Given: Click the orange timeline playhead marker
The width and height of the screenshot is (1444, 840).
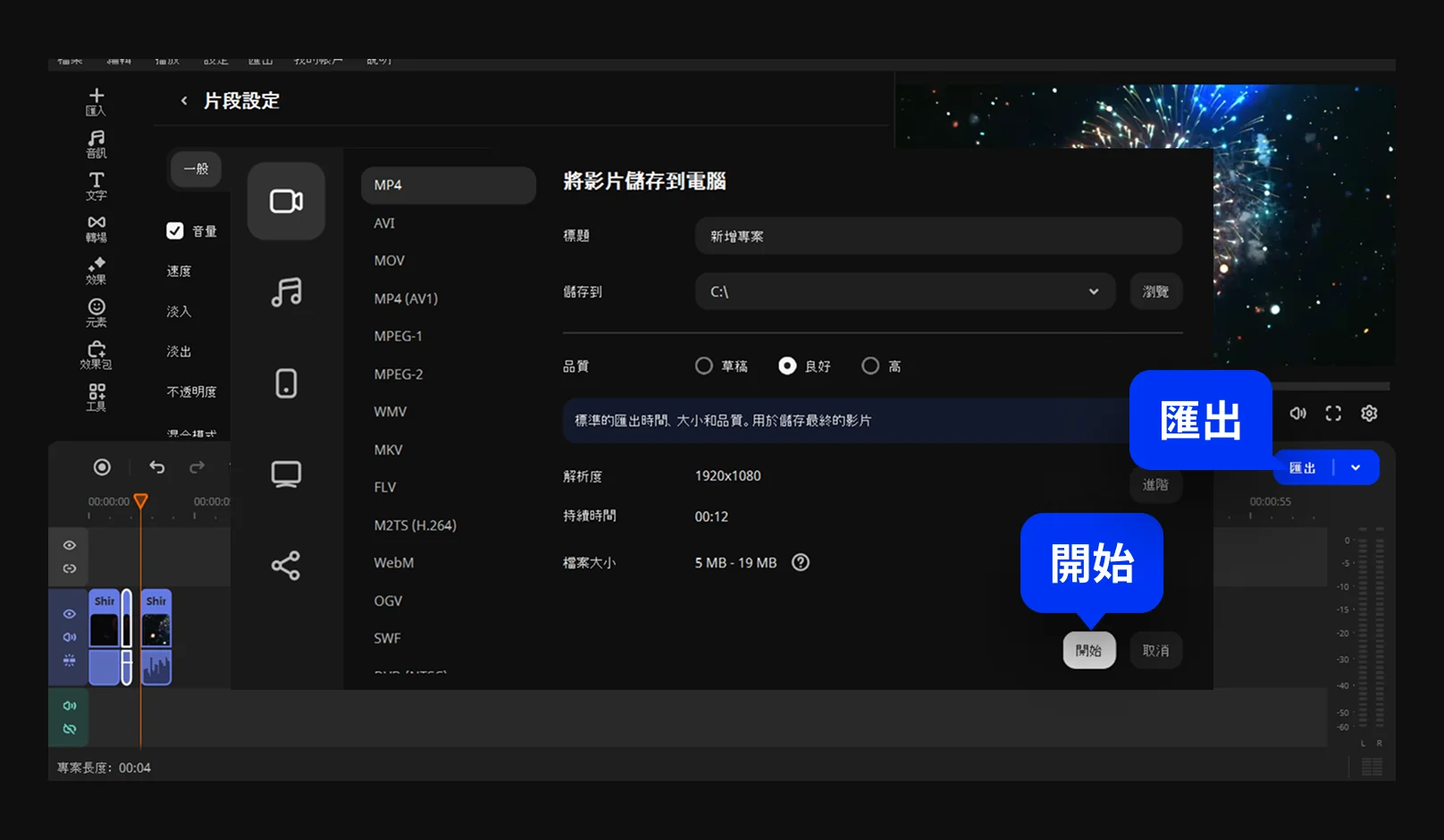Looking at the screenshot, I should [140, 500].
